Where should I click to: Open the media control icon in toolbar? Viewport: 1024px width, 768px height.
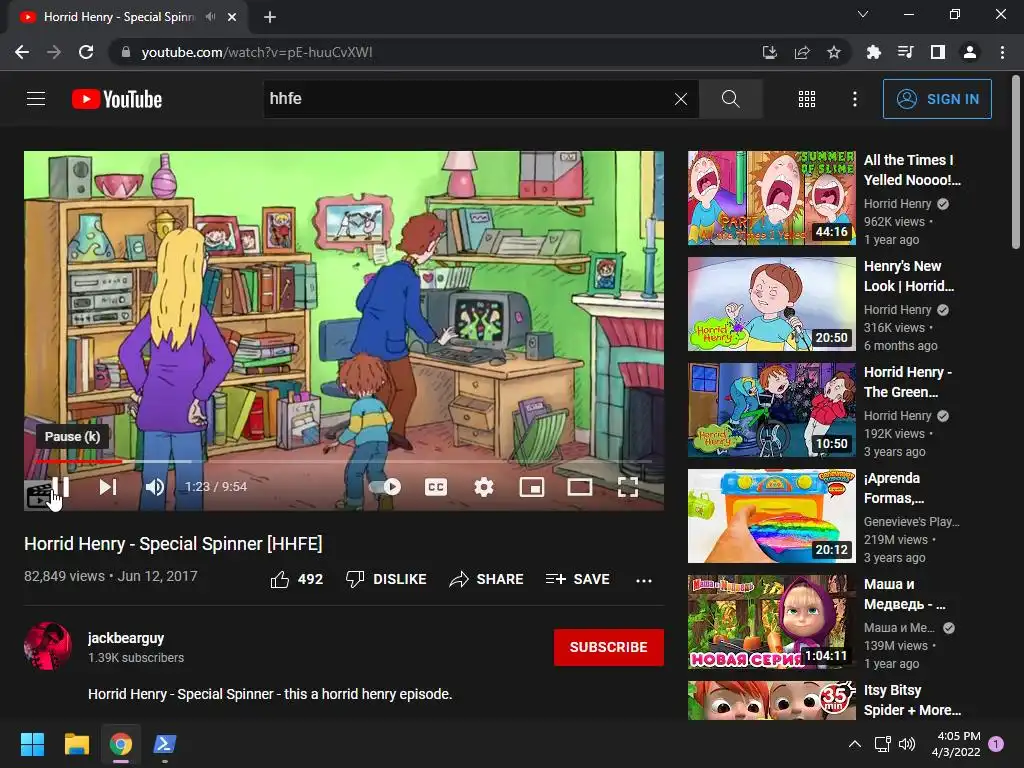905,52
